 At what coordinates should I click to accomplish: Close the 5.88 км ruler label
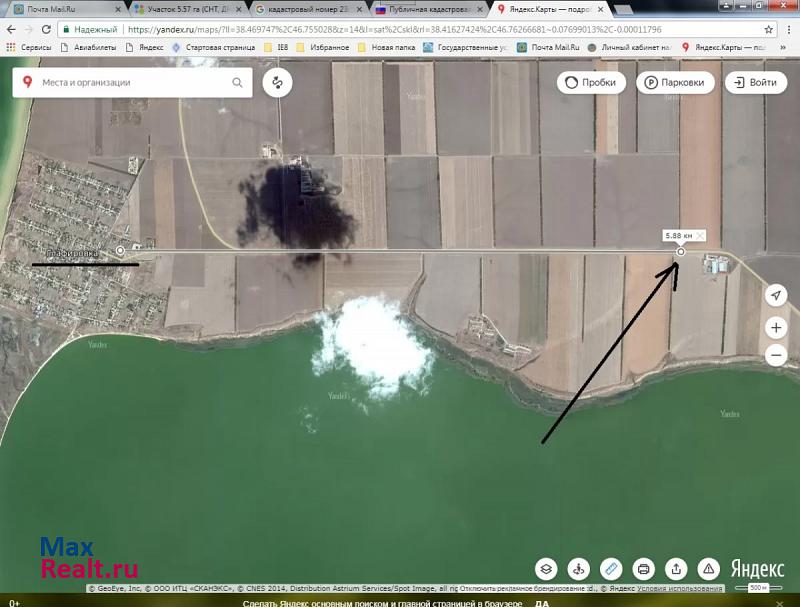(x=700, y=235)
